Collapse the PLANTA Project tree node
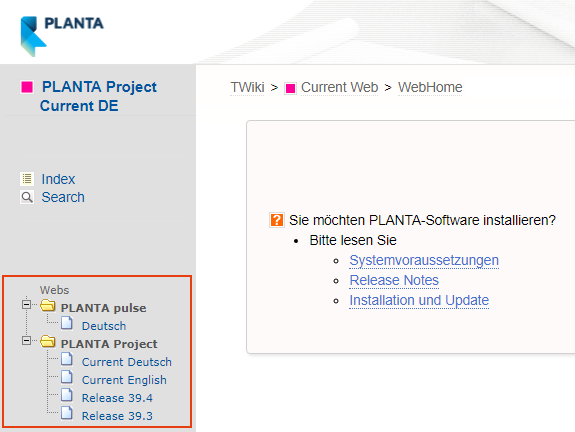 (26, 341)
